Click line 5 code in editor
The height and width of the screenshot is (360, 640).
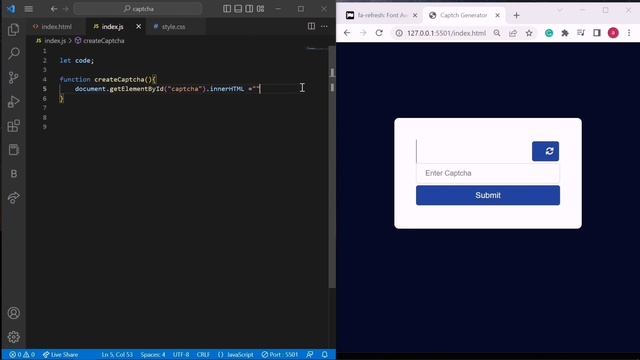click(167, 89)
